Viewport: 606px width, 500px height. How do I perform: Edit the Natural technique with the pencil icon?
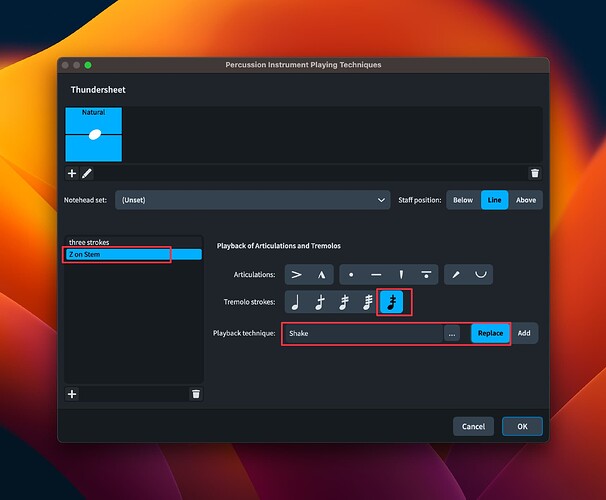(x=87, y=173)
